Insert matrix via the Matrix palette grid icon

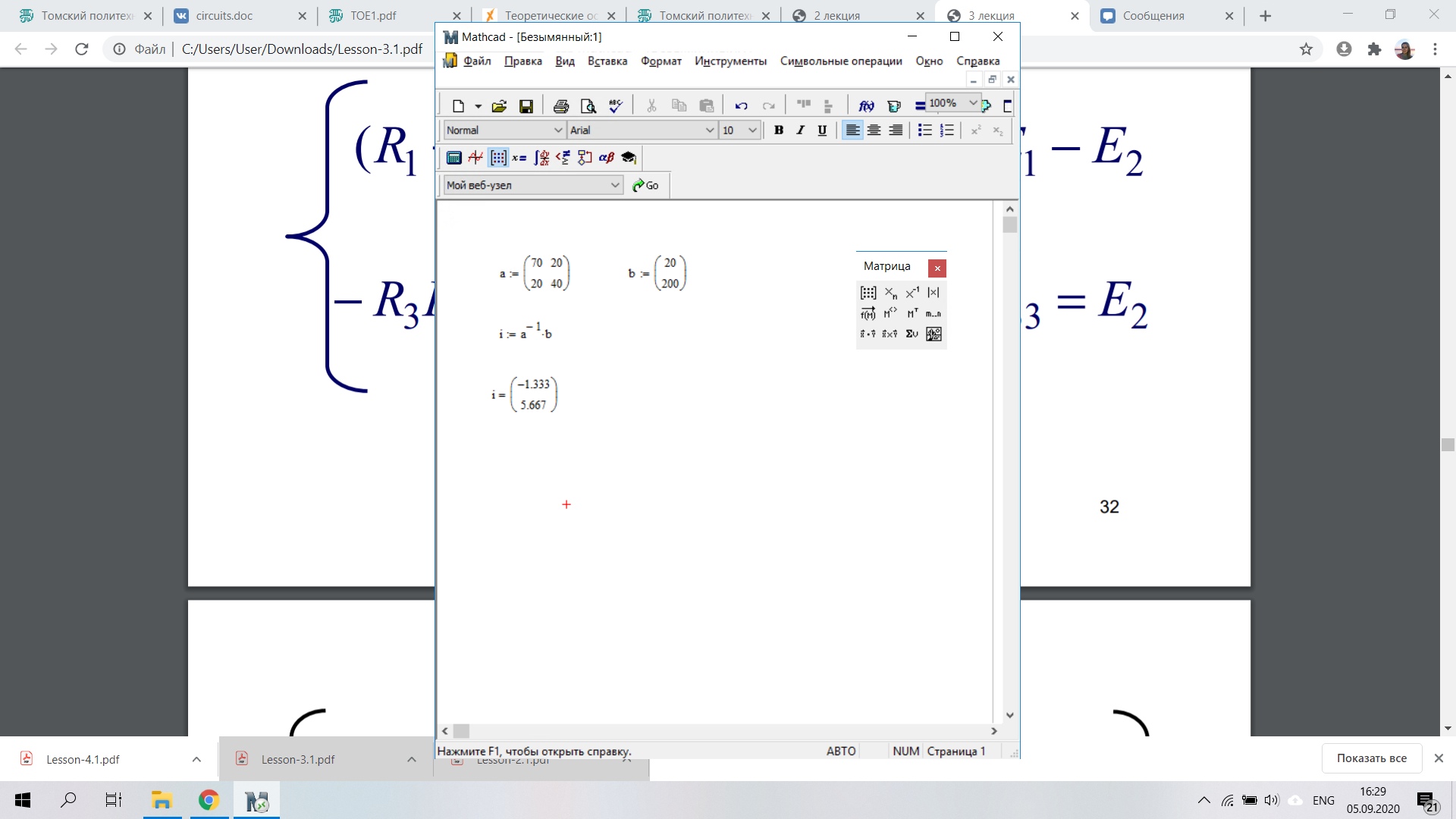coord(868,293)
